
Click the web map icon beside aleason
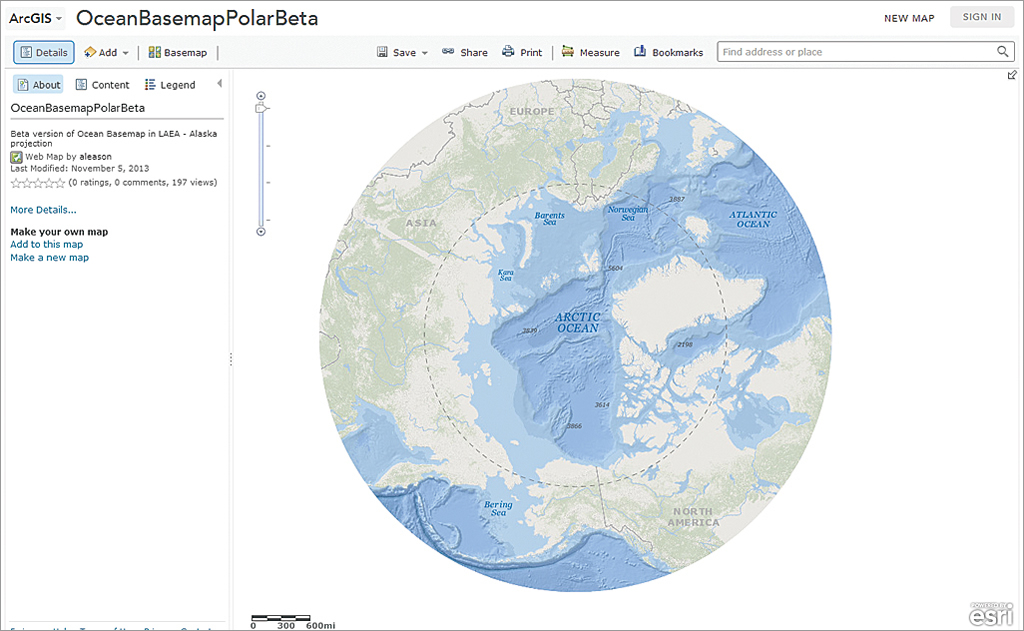(16, 157)
